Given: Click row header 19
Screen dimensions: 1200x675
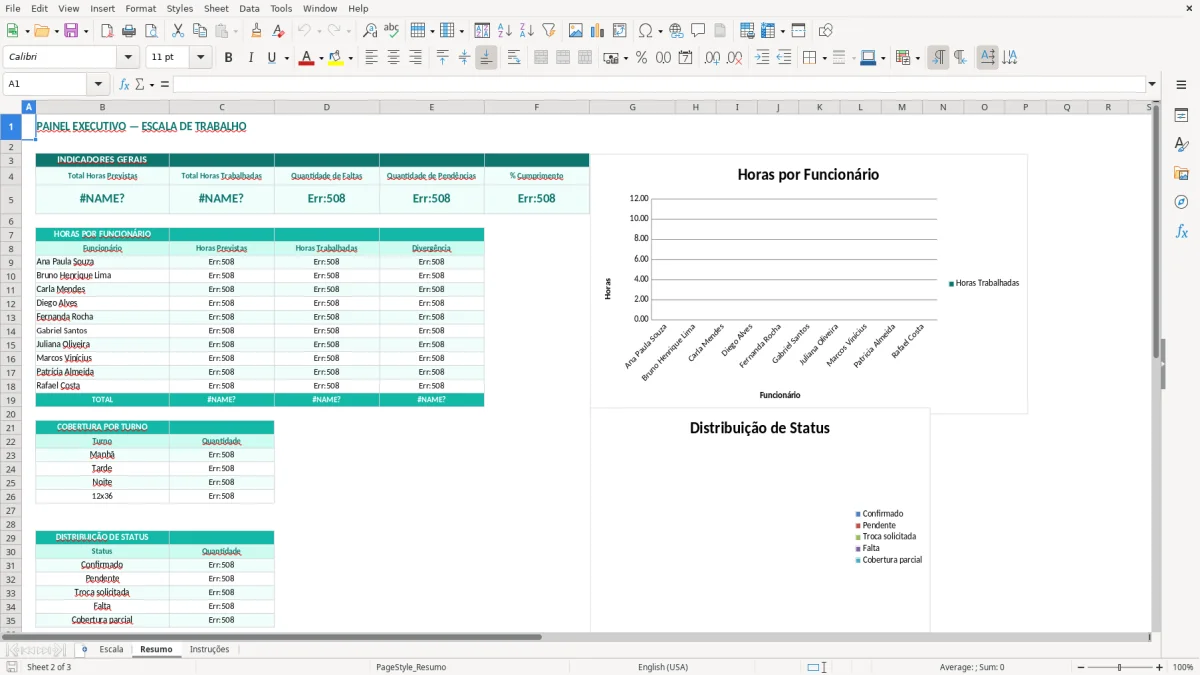Looking at the screenshot, I should 11,399.
